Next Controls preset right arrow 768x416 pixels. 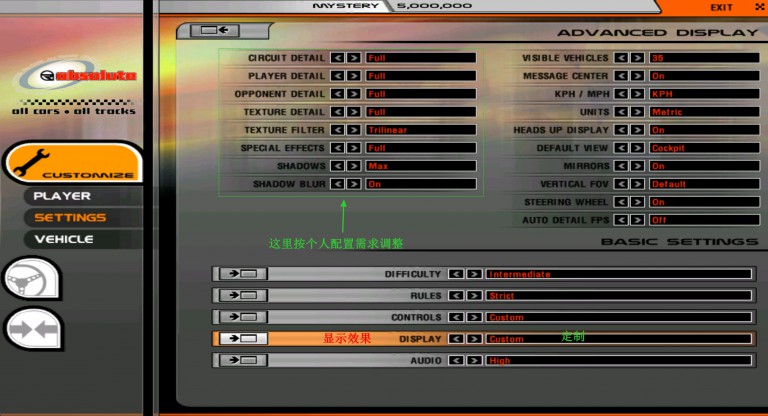coord(474,317)
